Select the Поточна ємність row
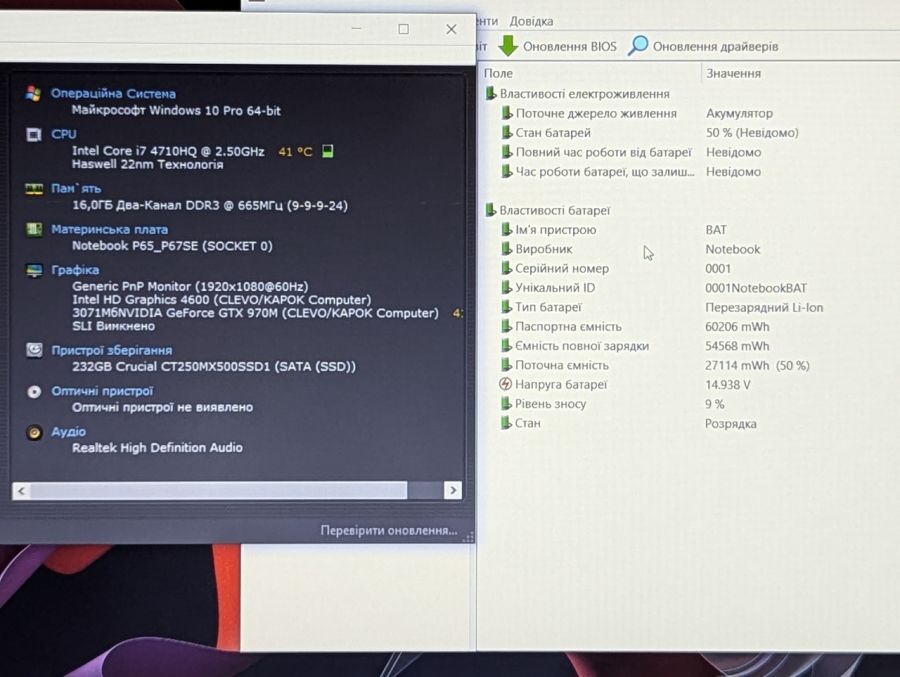900x677 pixels. 689,365
